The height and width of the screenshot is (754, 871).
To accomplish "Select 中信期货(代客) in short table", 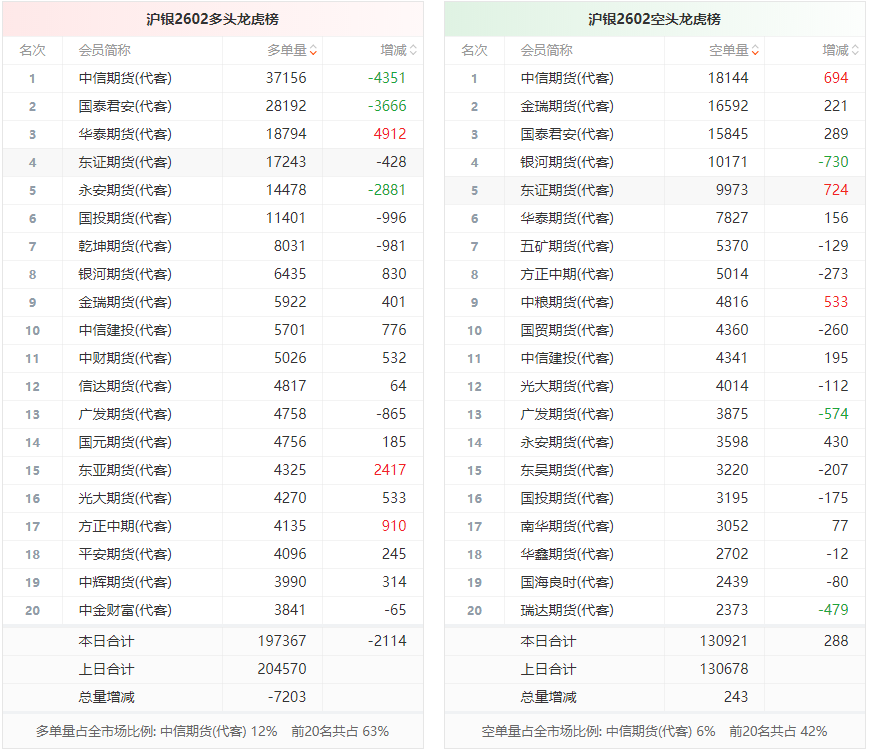I will click(x=567, y=78).
